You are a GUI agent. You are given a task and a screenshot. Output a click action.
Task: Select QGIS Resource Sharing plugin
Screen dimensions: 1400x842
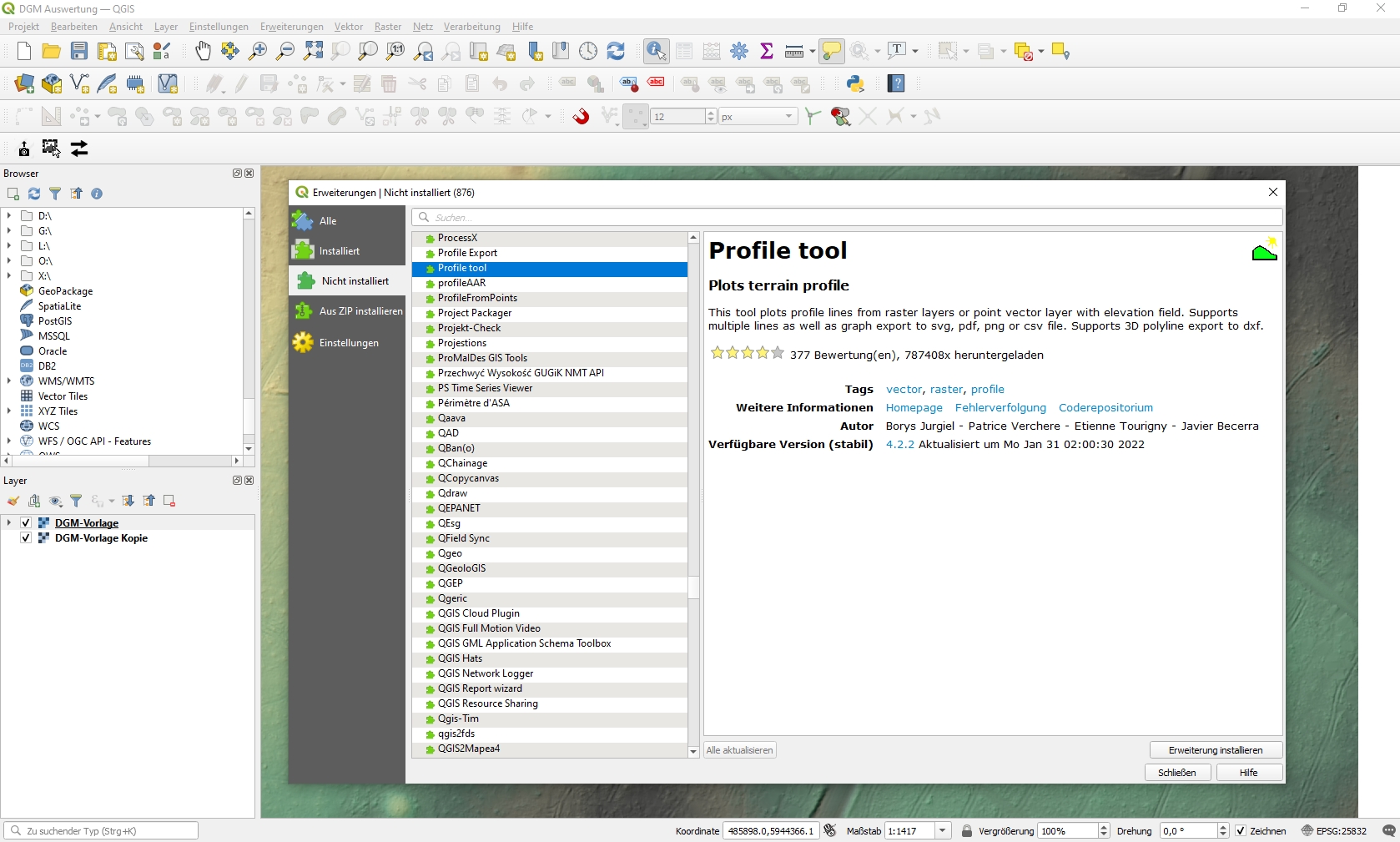pyautogui.click(x=550, y=703)
